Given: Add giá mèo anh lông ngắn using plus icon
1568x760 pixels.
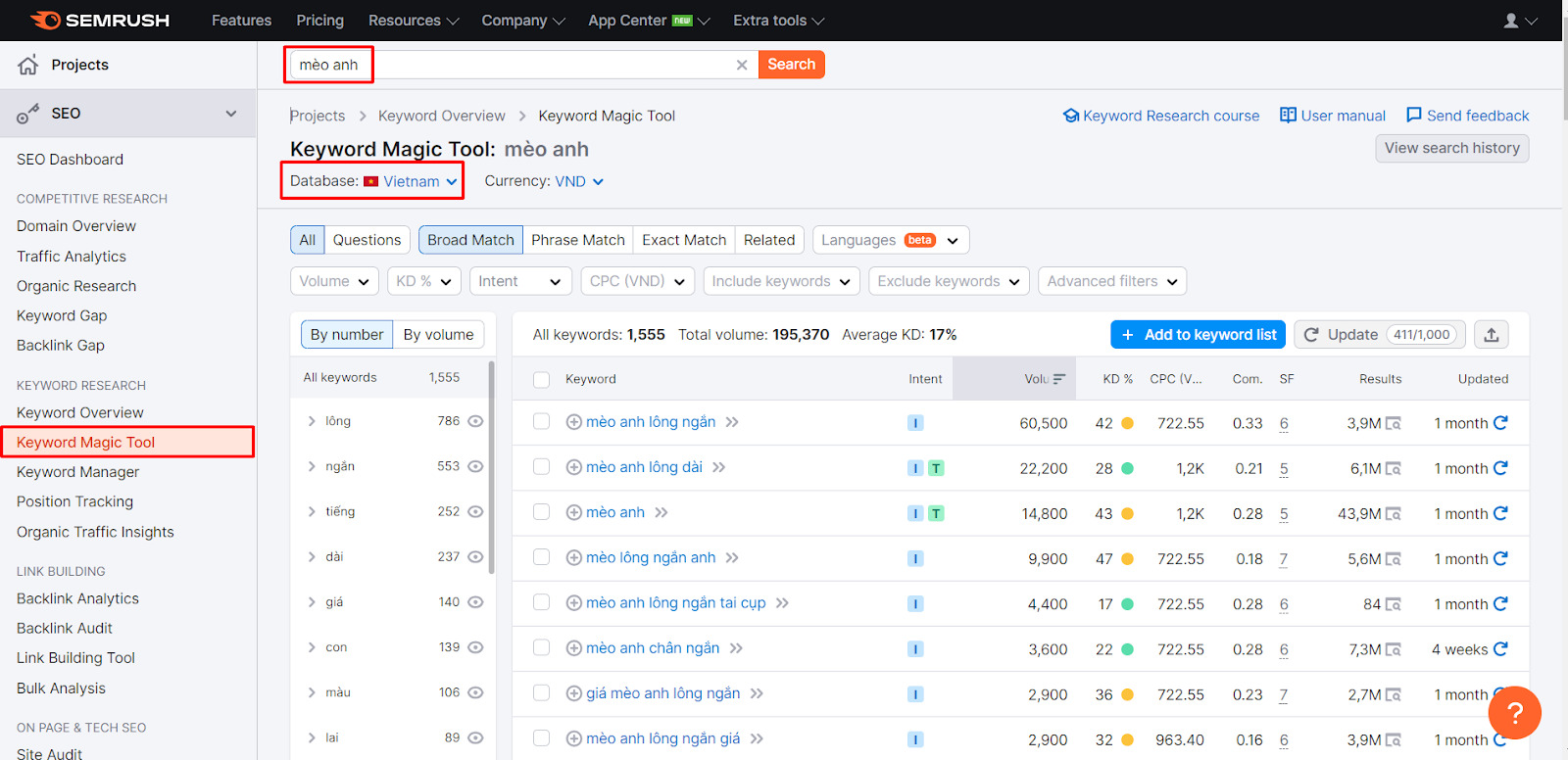Looking at the screenshot, I should pyautogui.click(x=574, y=693).
